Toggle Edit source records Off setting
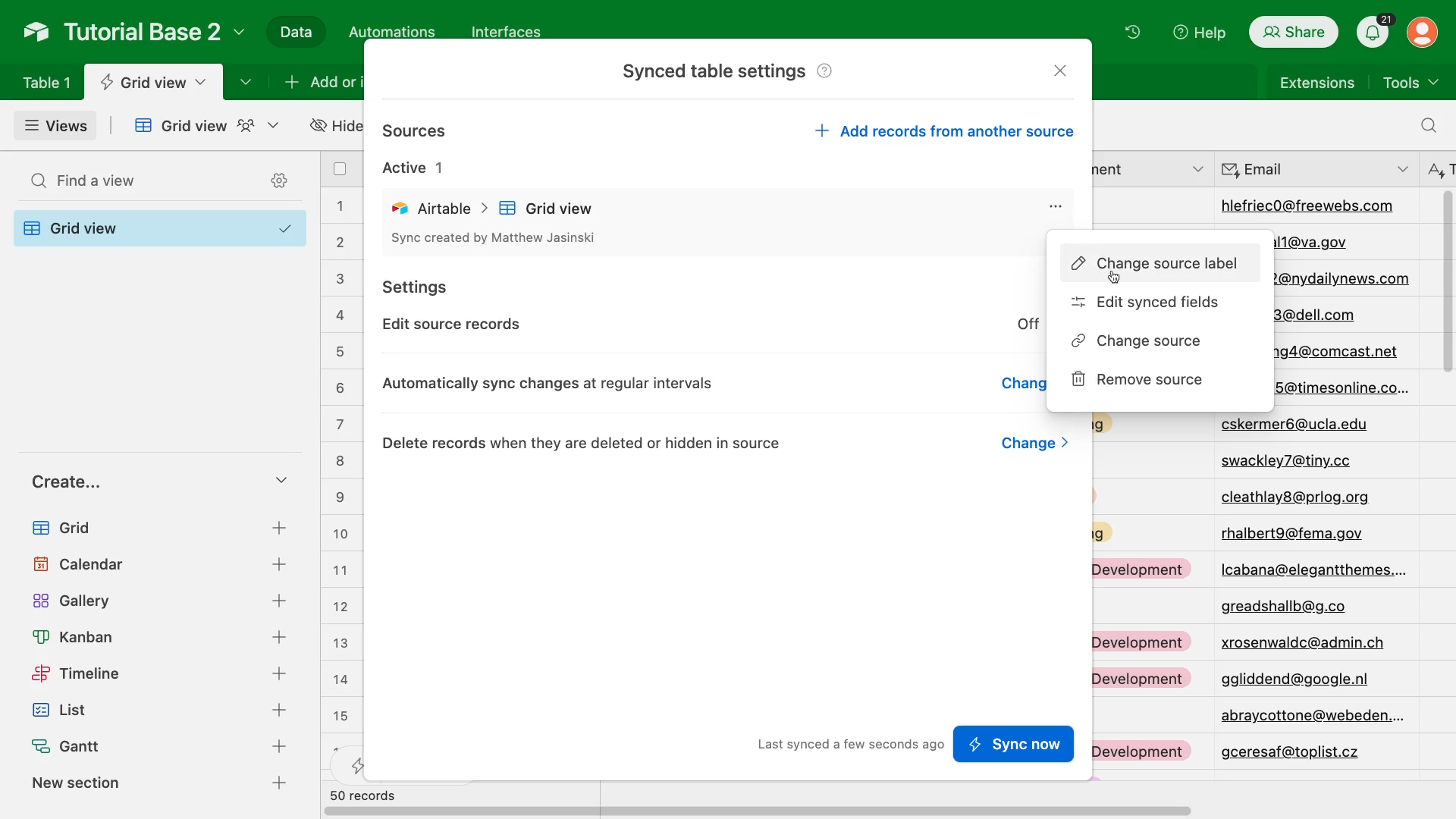This screenshot has width=1456, height=819. pyautogui.click(x=1028, y=324)
